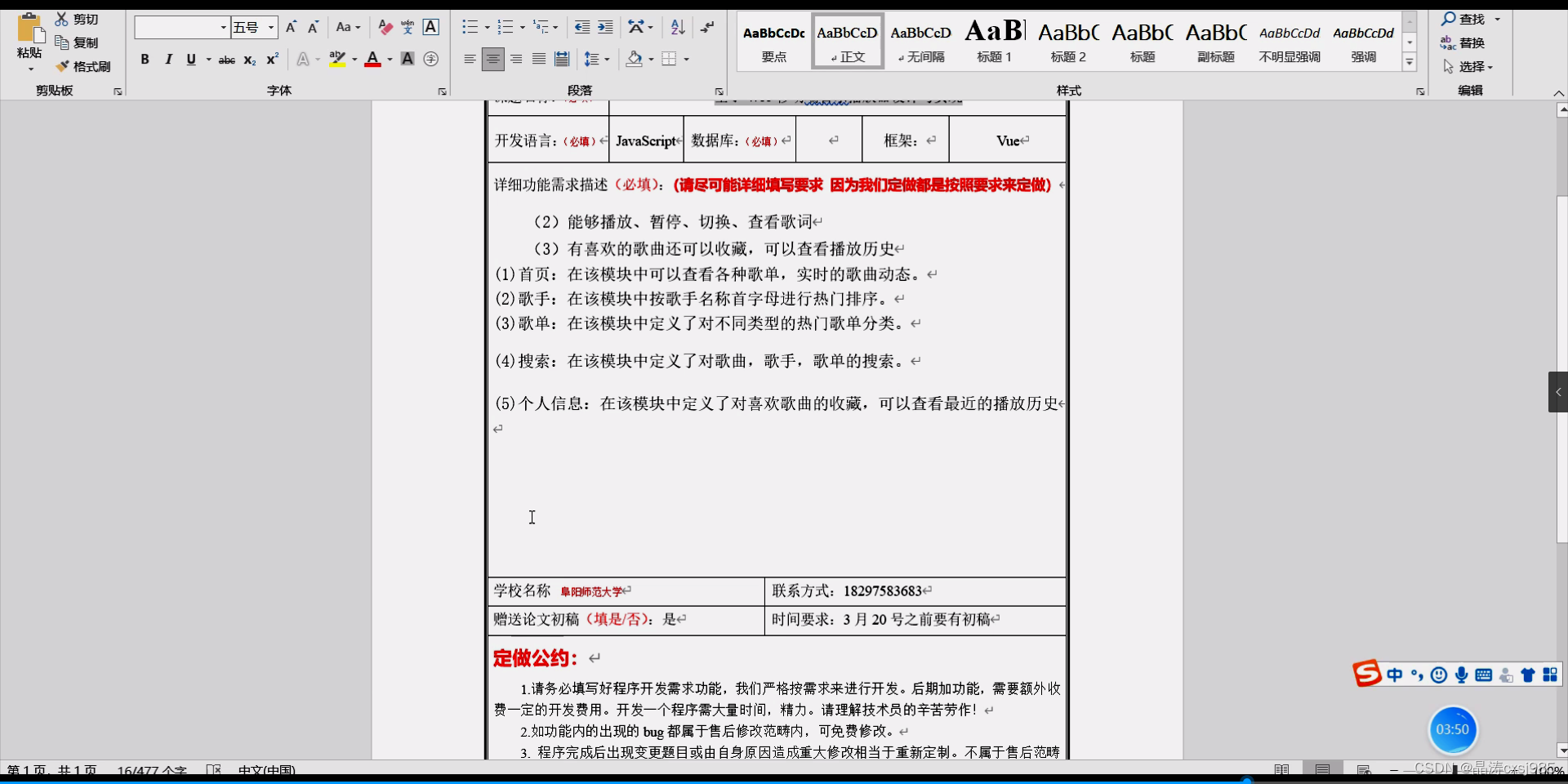Align text right

tap(516, 59)
